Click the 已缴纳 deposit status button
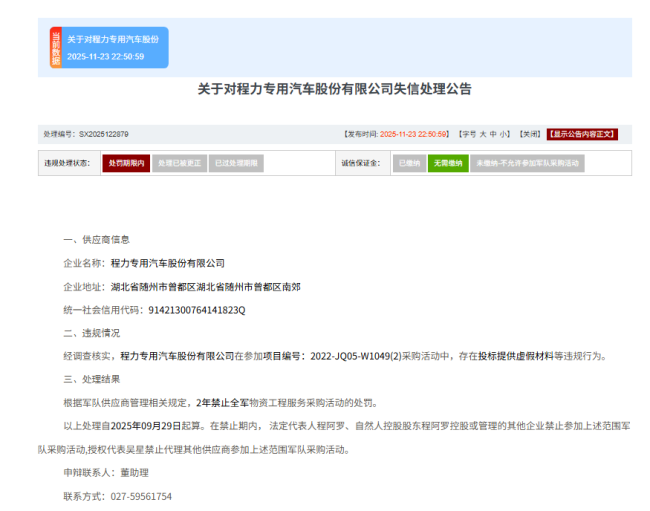 pyautogui.click(x=409, y=163)
